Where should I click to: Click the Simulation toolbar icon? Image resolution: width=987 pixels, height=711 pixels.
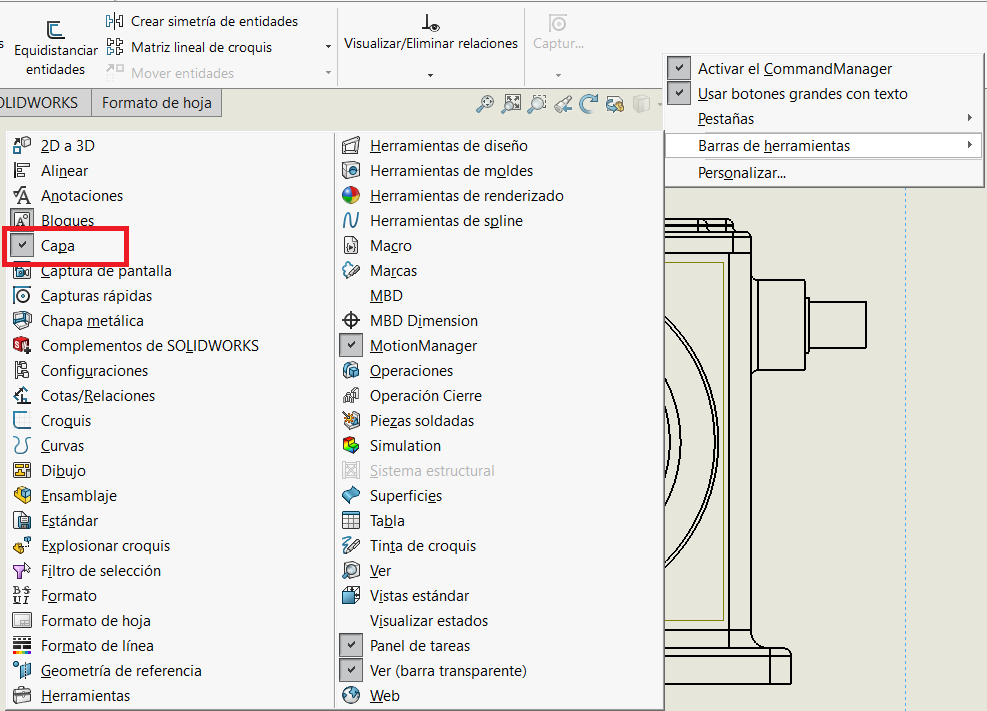click(351, 446)
